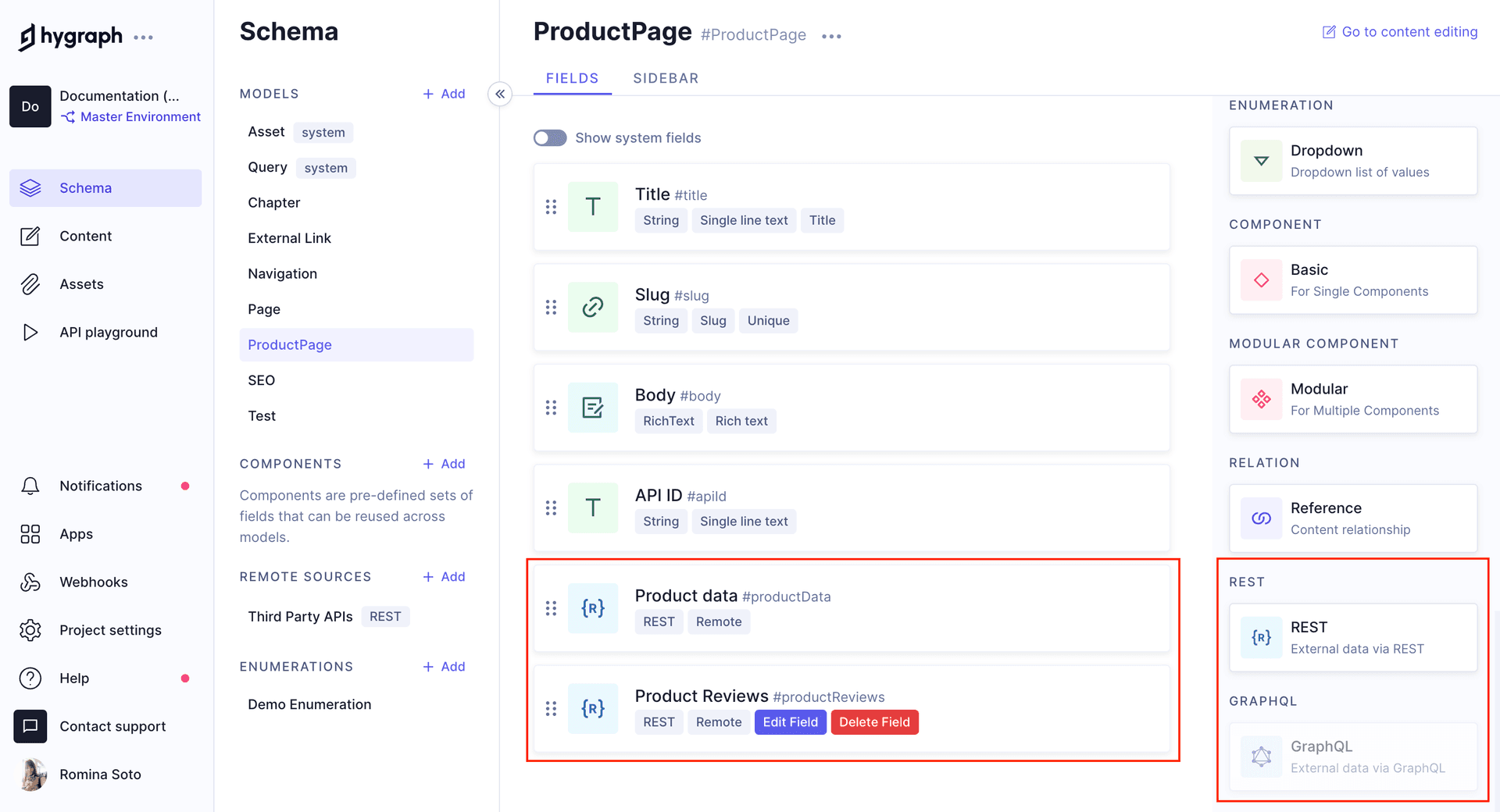
Task: Click the Product data REST field icon
Action: tap(593, 608)
